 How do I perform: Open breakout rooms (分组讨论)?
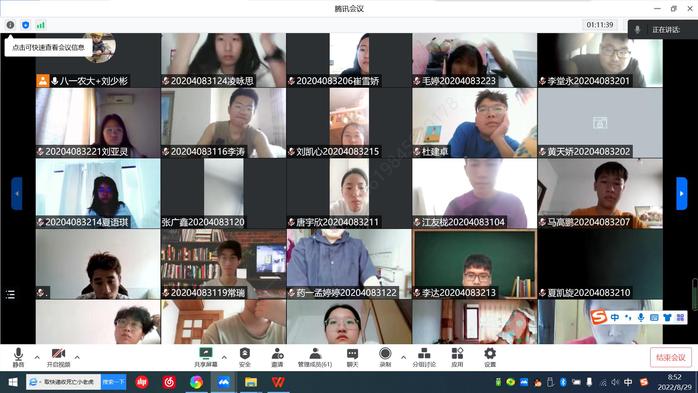pyautogui.click(x=424, y=357)
